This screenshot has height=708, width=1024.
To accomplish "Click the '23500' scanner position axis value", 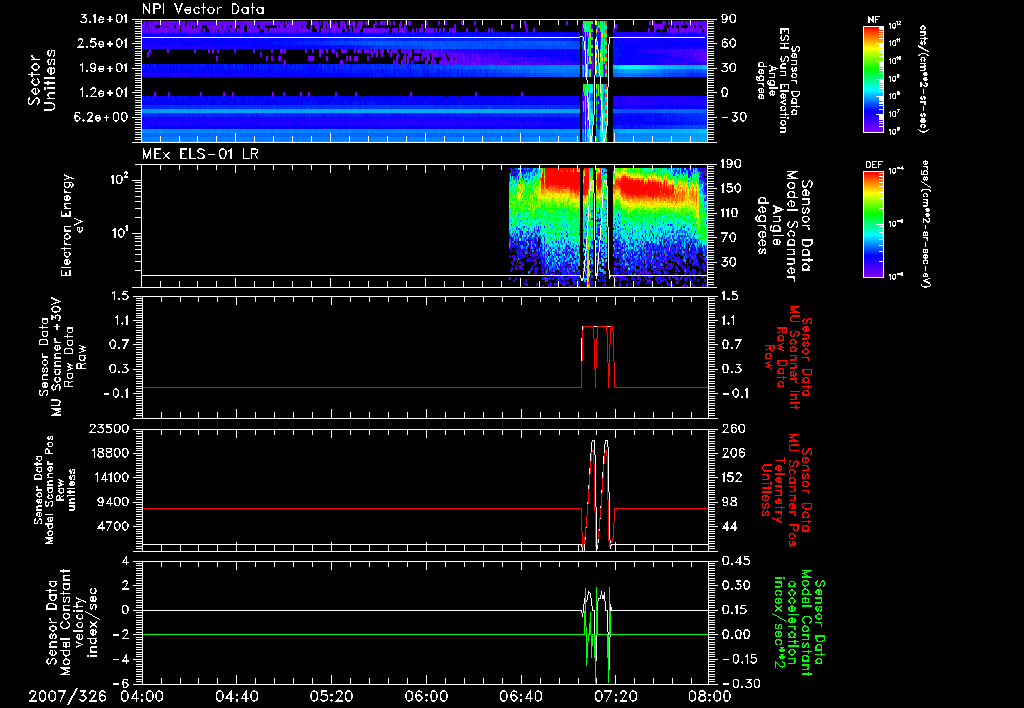I will 108,429.
